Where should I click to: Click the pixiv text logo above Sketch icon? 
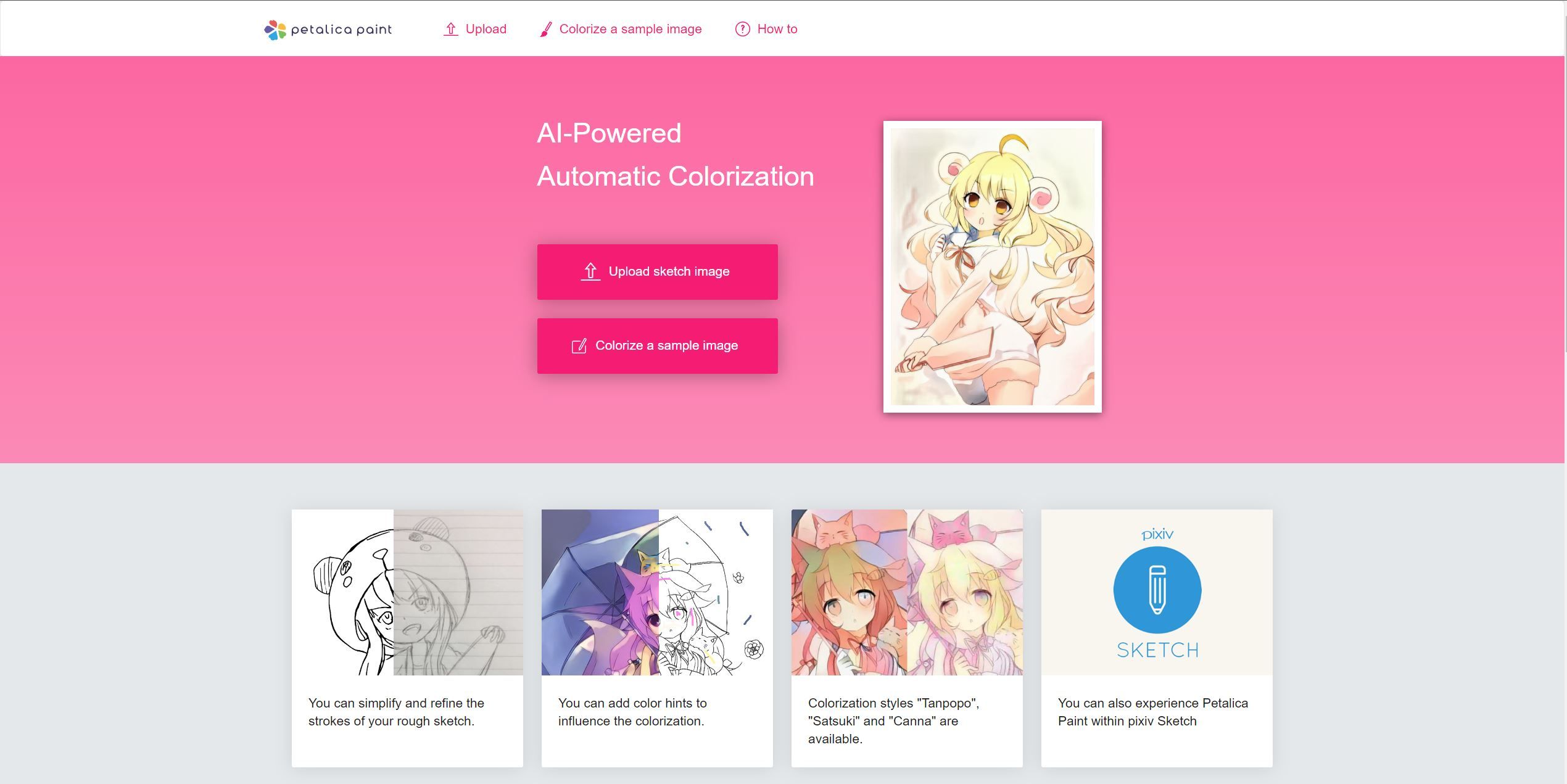pyautogui.click(x=1157, y=534)
